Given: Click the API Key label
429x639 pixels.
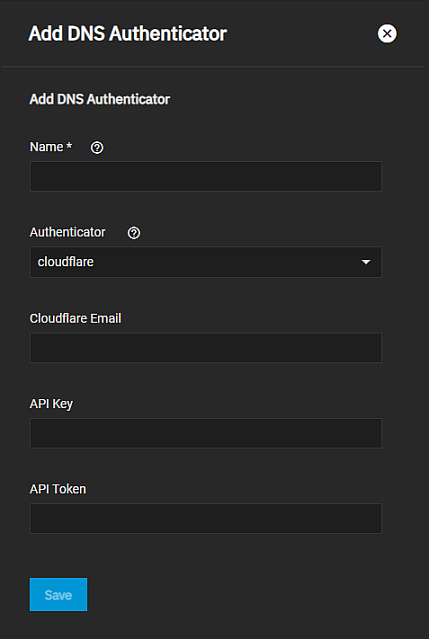Looking at the screenshot, I should pos(51,404).
